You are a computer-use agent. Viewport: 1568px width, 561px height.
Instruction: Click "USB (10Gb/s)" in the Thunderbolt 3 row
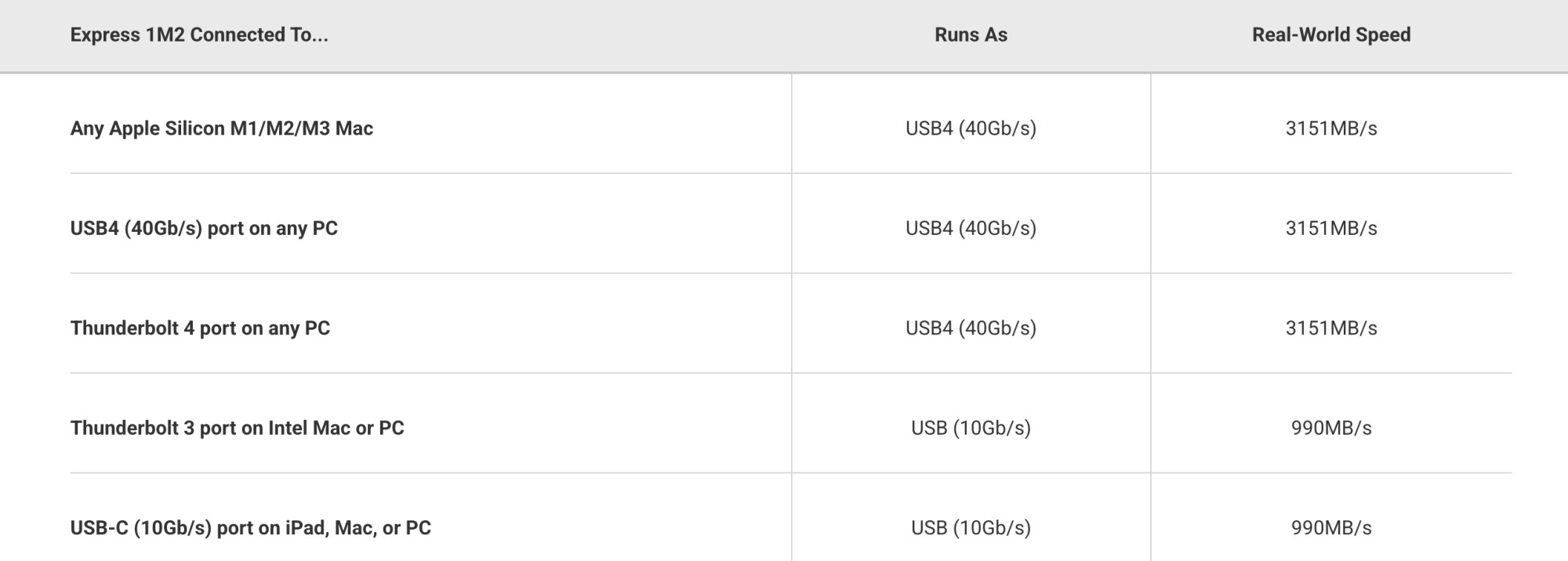(971, 428)
